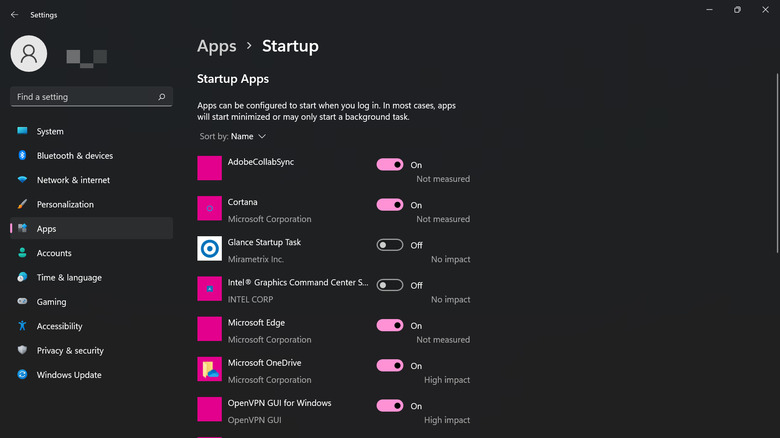Go to Windows Update section
Image resolution: width=780 pixels, height=438 pixels.
[x=69, y=375]
